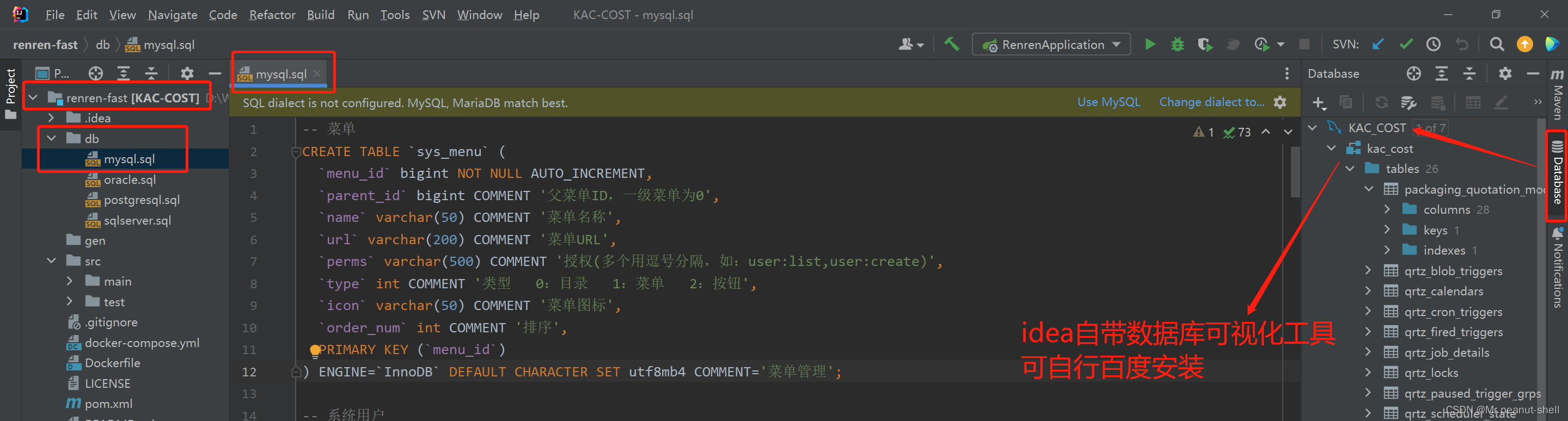
Task: Open oracle.sql file in Project tree
Action: click(130, 179)
